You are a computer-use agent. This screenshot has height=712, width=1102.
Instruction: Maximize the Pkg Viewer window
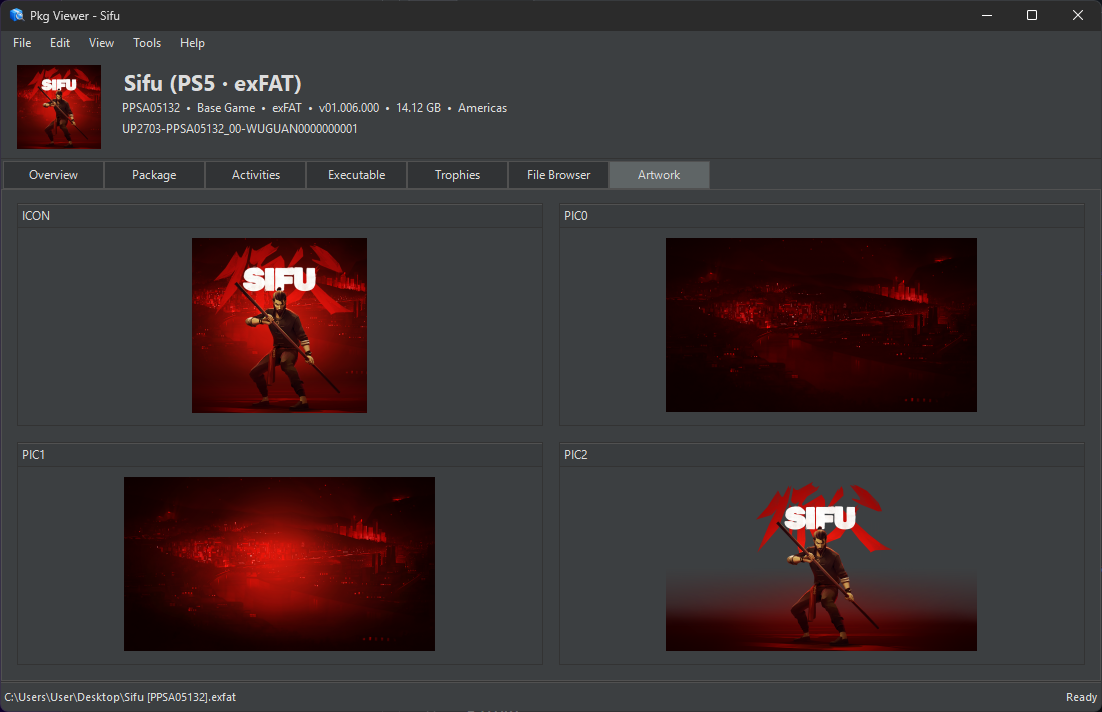pos(1032,15)
